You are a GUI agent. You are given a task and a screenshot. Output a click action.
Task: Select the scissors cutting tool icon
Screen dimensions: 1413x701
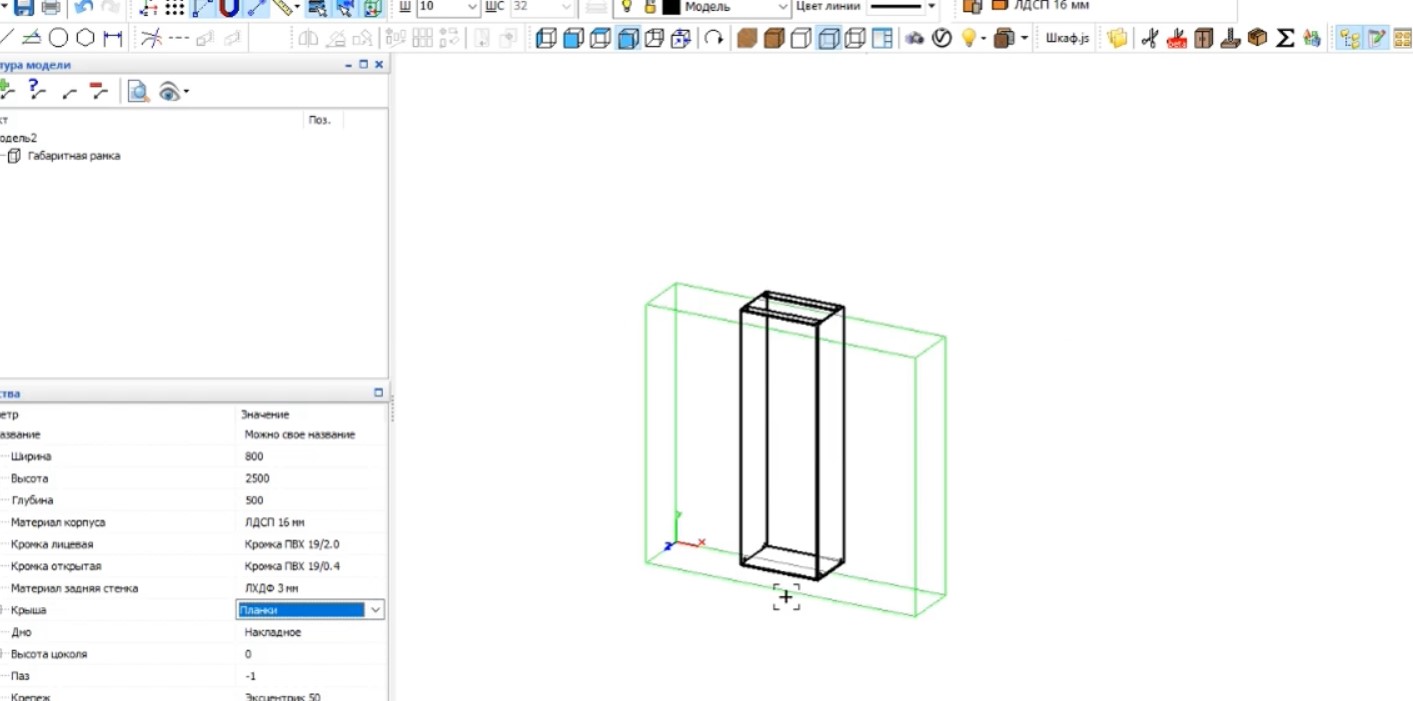[x=1149, y=39]
